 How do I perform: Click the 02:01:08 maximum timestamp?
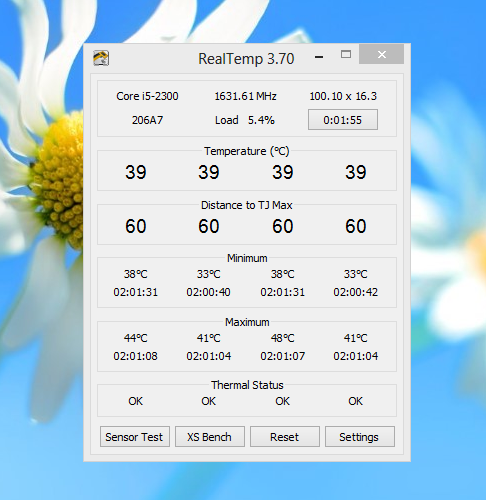(x=136, y=356)
